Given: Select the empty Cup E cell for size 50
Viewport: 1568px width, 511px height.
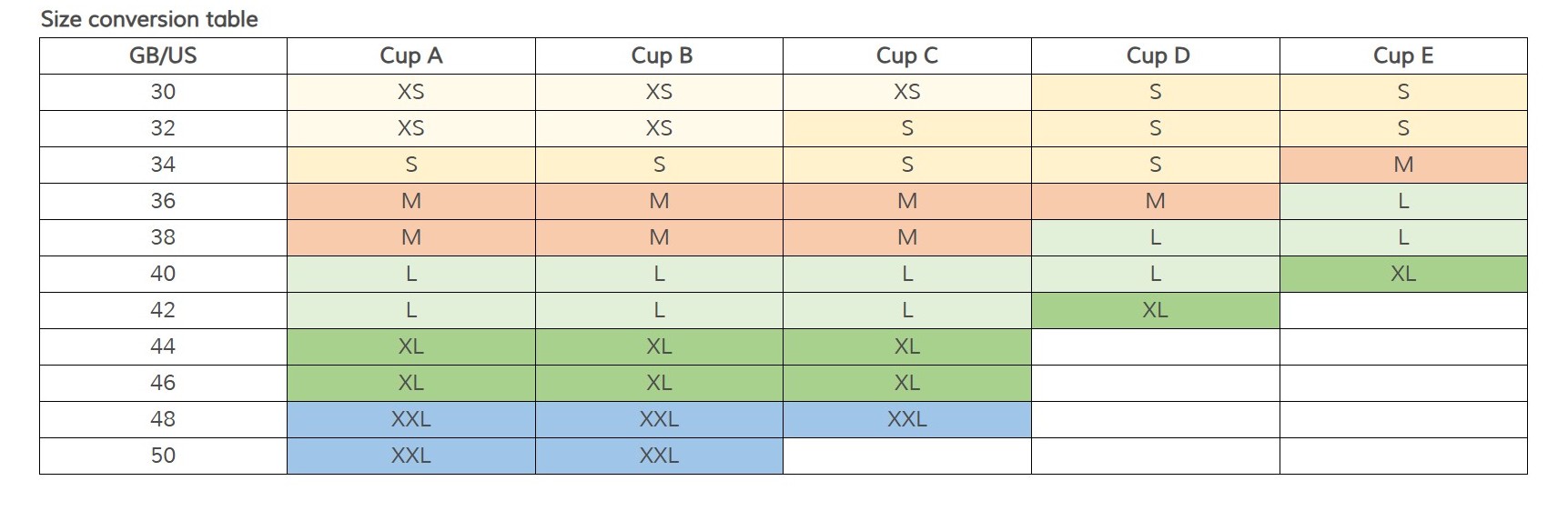Looking at the screenshot, I should [1402, 456].
